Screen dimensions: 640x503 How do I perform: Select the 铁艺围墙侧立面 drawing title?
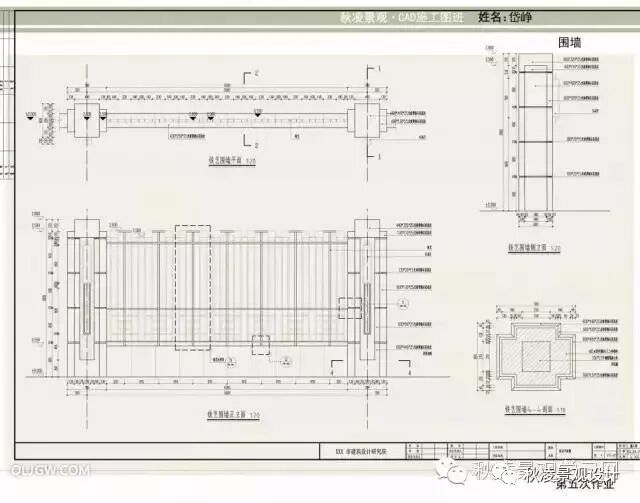[534, 247]
